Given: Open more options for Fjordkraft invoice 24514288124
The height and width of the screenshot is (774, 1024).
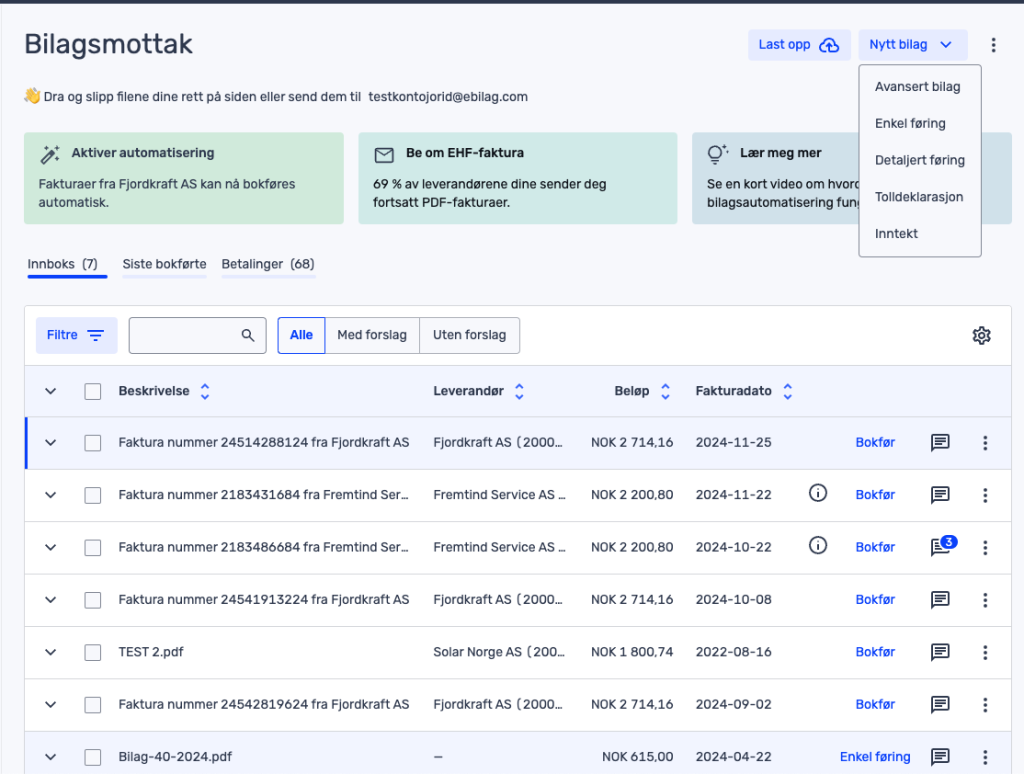Looking at the screenshot, I should pos(985,443).
